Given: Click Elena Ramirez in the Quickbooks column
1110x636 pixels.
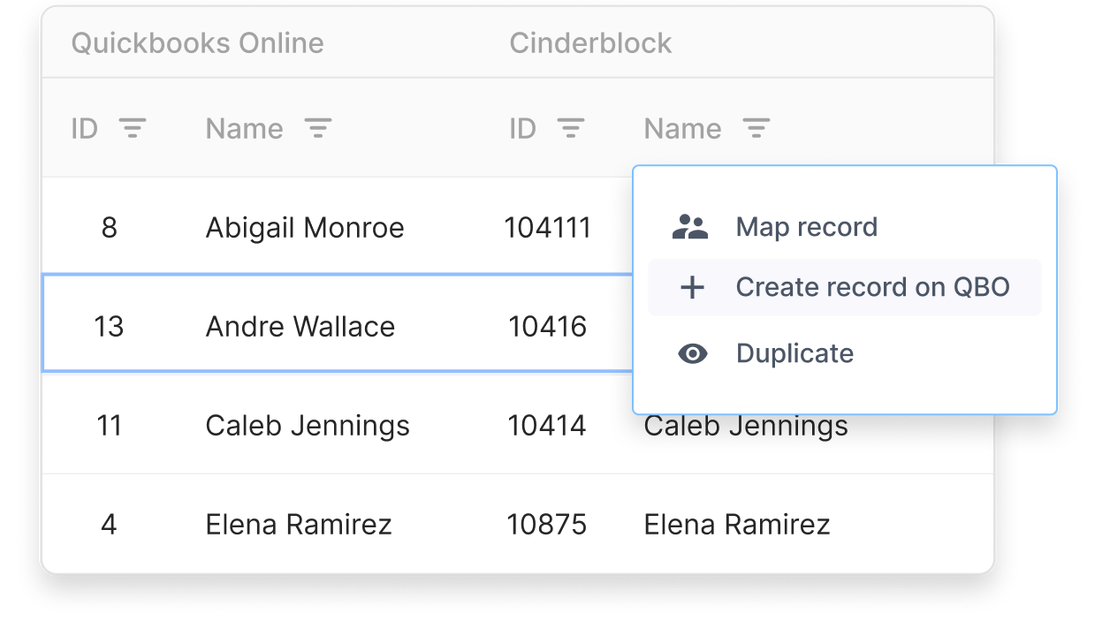Looking at the screenshot, I should click(298, 525).
